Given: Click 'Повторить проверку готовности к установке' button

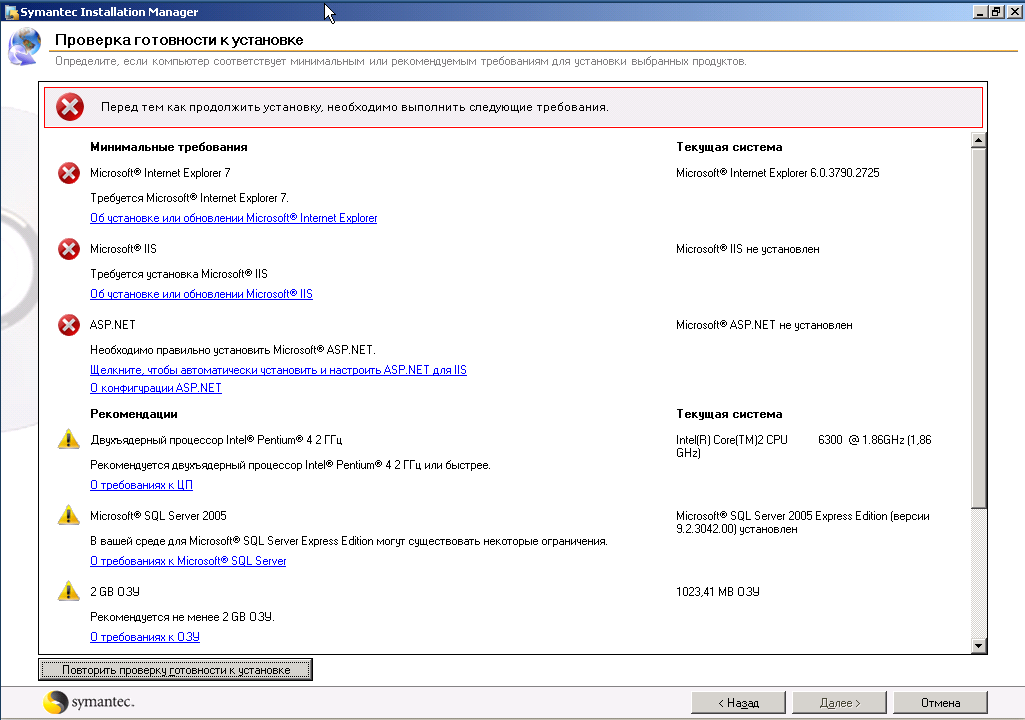Looking at the screenshot, I should [x=175, y=670].
